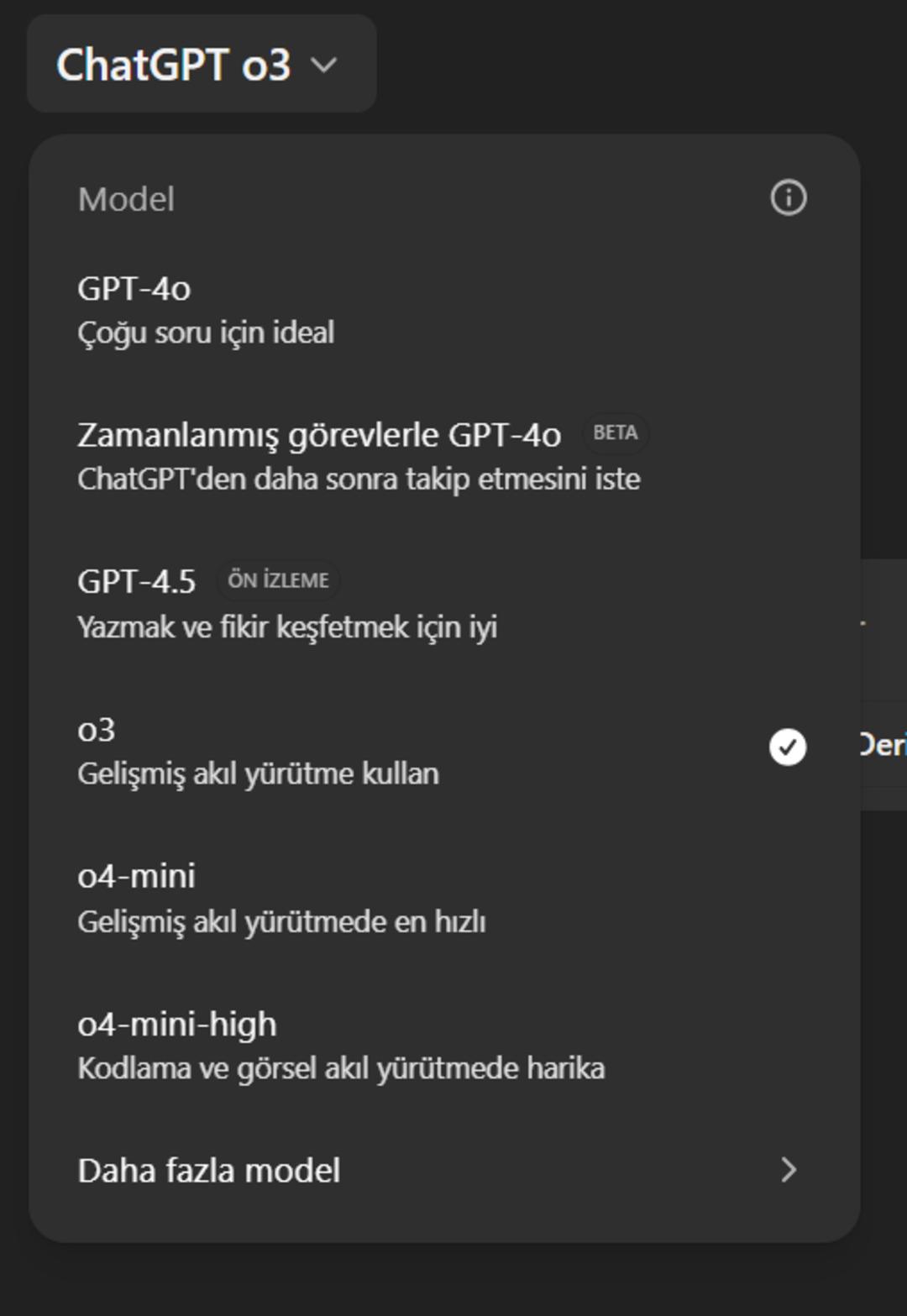Choose Zamanlanmış görevlerle GPT-4o option
907x1316 pixels.
click(x=319, y=435)
